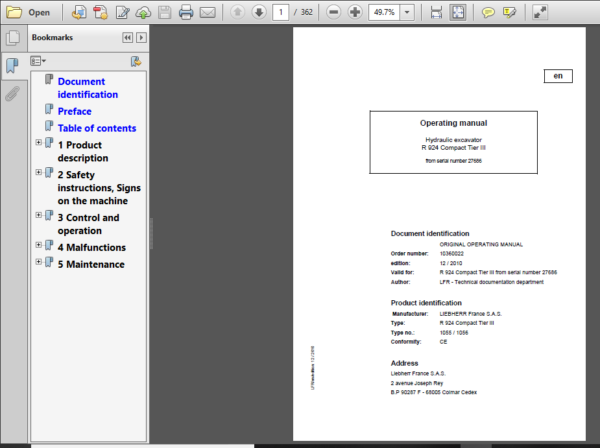
Task: Click the upload to cloud icon
Action: tap(143, 12)
